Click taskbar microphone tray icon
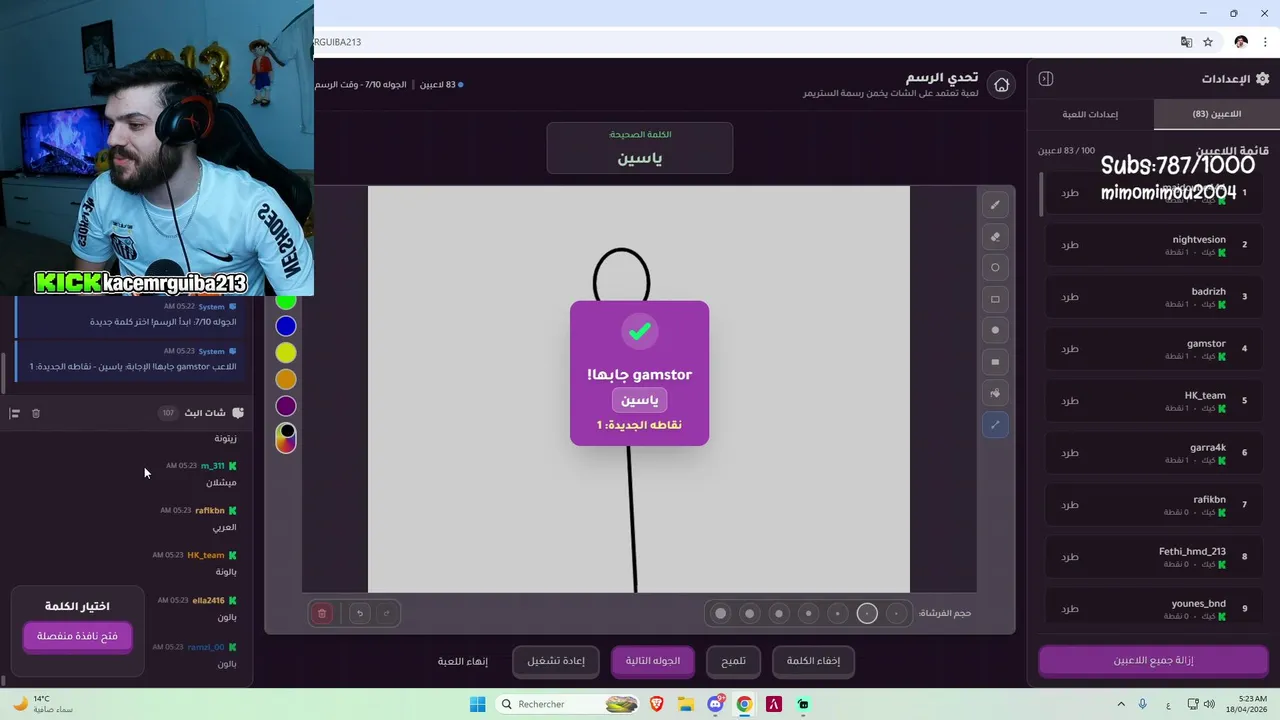The image size is (1280, 720). pyautogui.click(x=1142, y=704)
